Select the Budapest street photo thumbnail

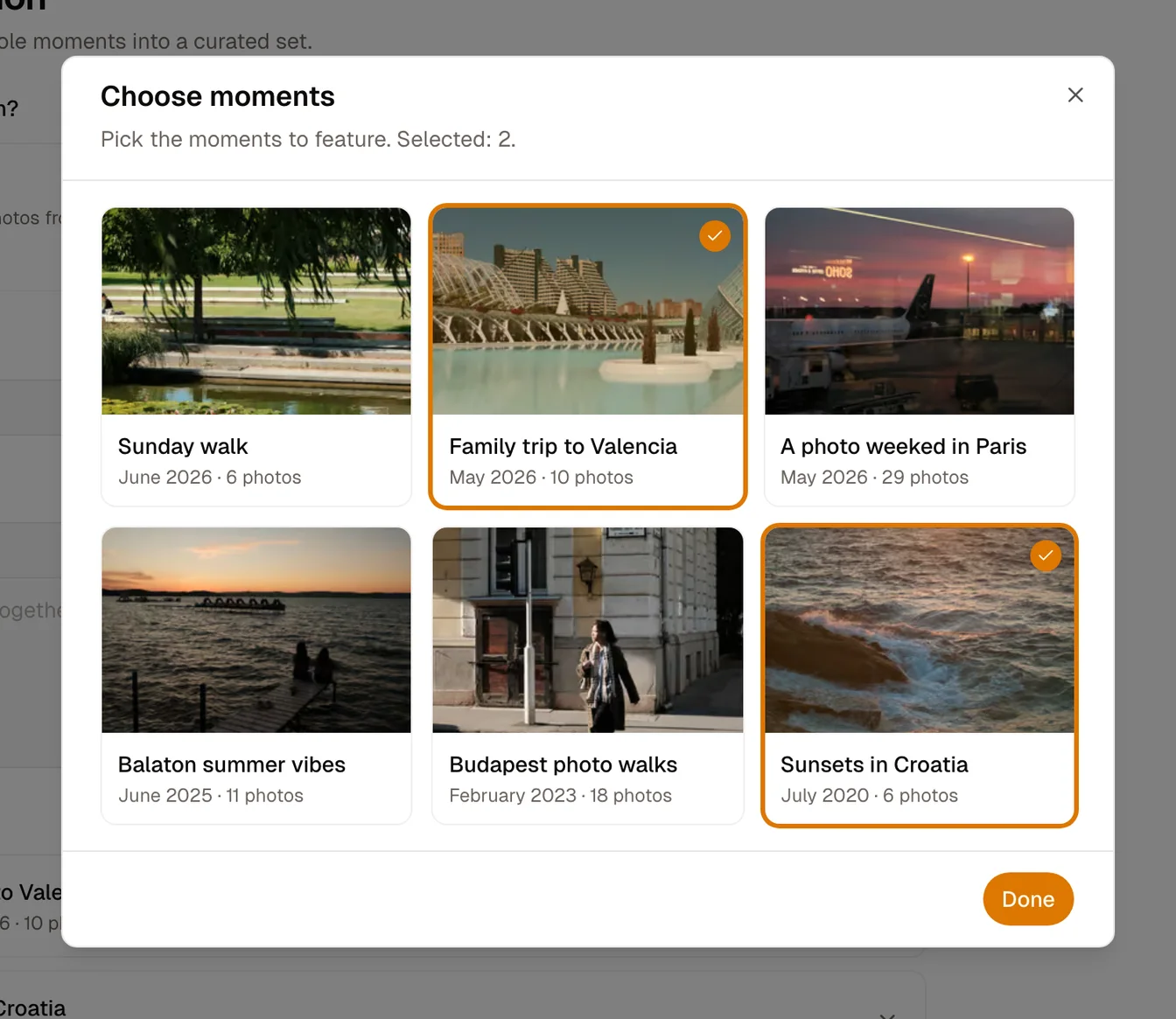(588, 630)
